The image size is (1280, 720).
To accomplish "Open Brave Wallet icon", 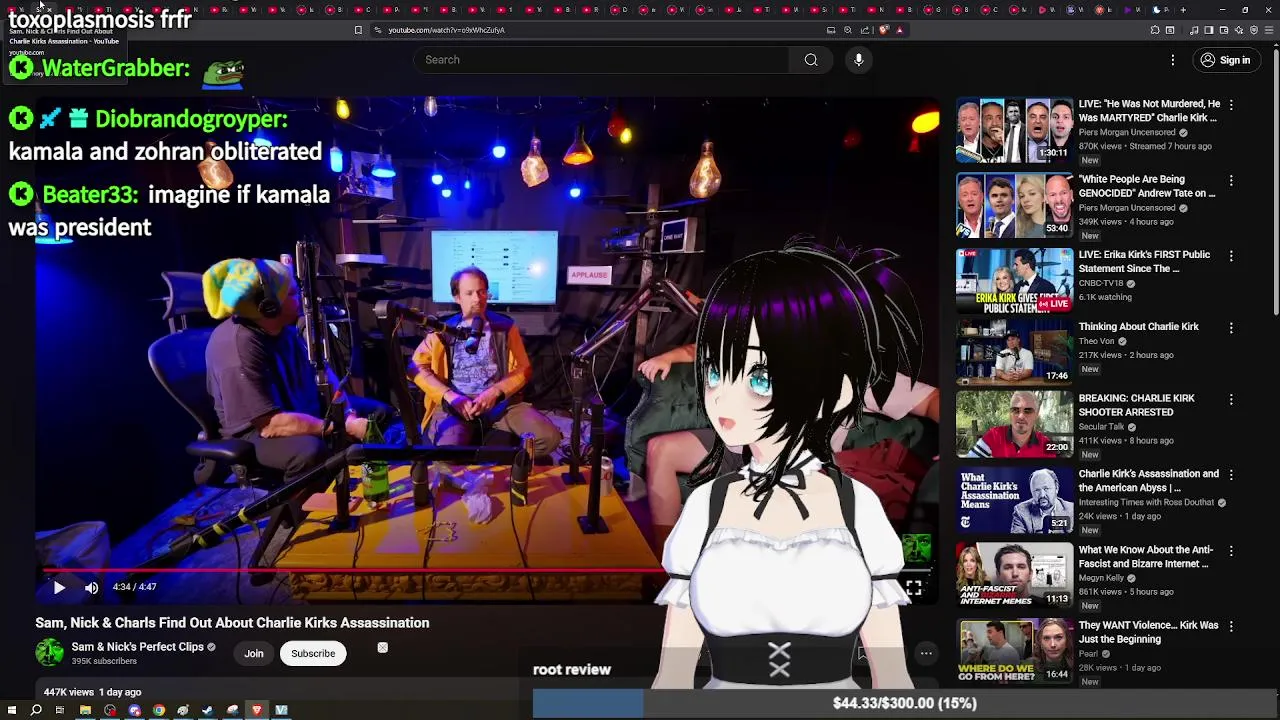I will click(1224, 30).
